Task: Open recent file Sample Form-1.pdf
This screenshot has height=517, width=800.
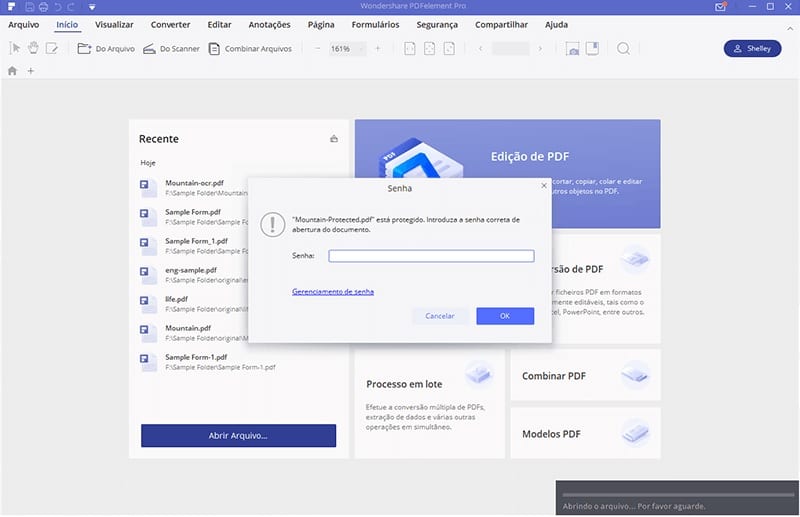Action: [208, 362]
